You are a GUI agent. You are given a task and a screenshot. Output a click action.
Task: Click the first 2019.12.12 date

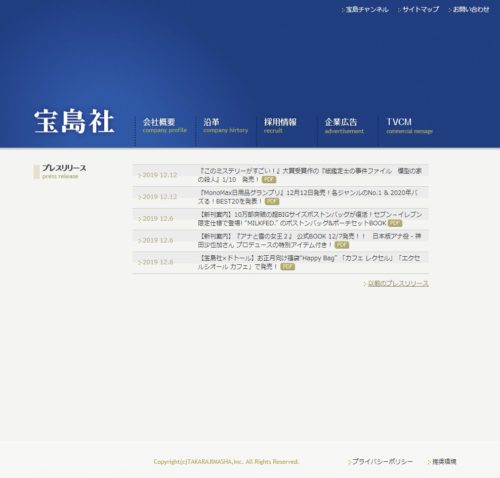159,175
